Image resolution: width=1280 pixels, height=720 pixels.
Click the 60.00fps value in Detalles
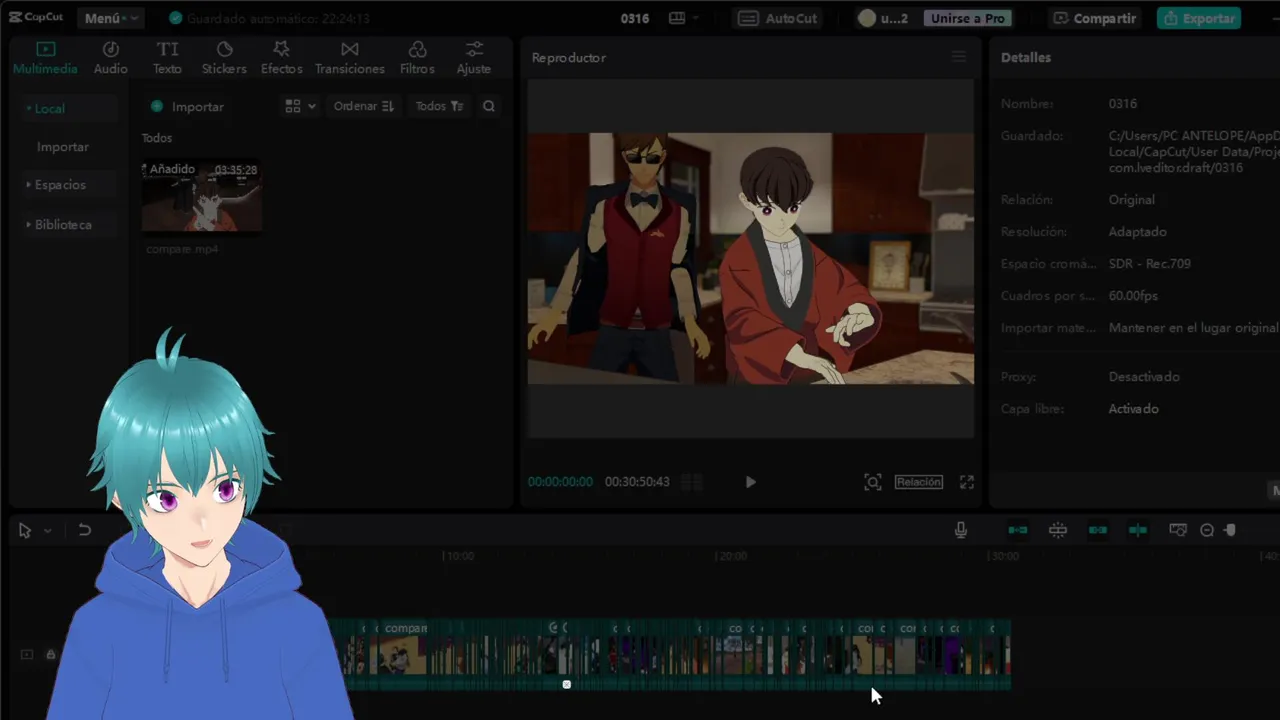[x=1133, y=296]
